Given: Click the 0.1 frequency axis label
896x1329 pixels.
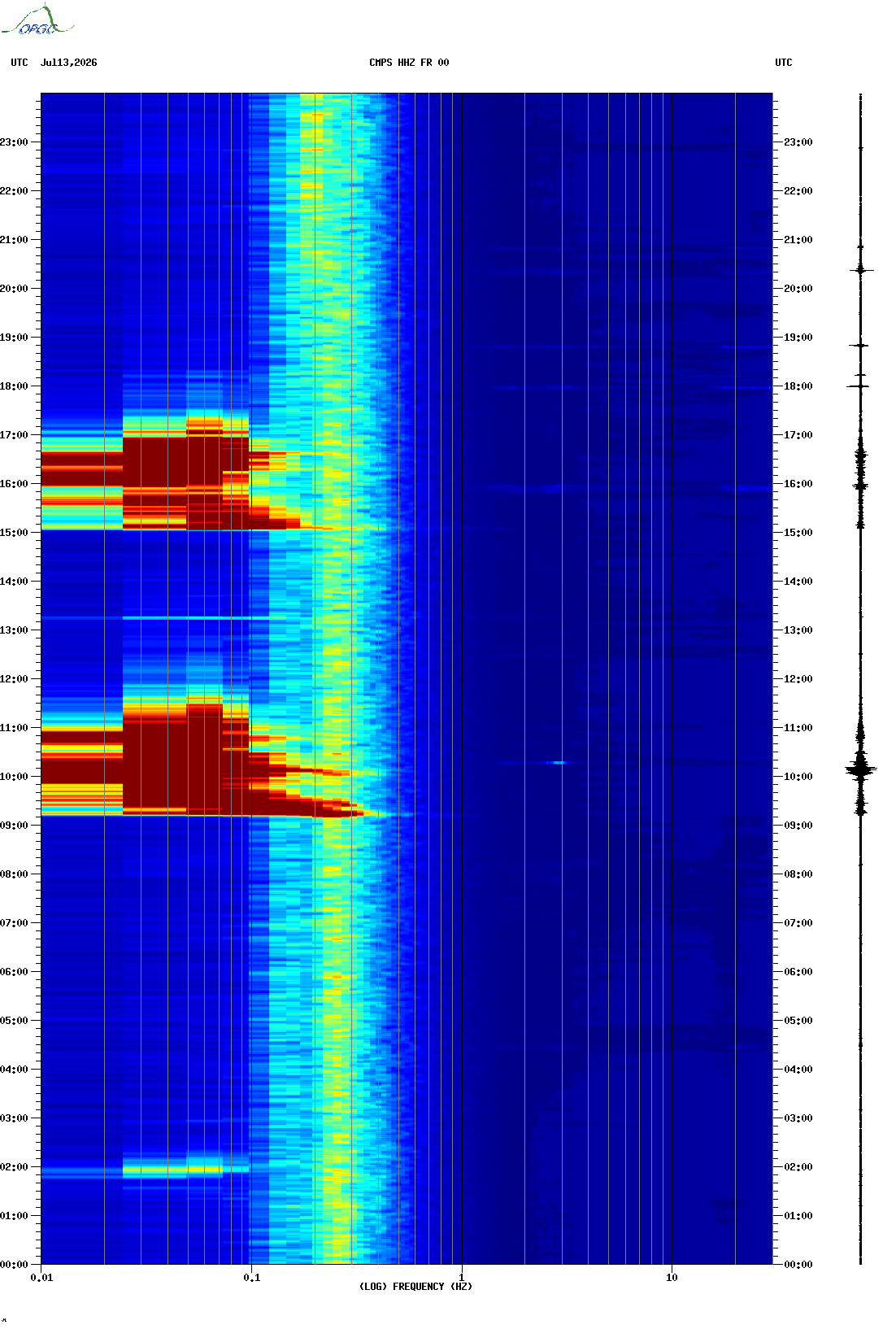Looking at the screenshot, I should (x=252, y=1278).
